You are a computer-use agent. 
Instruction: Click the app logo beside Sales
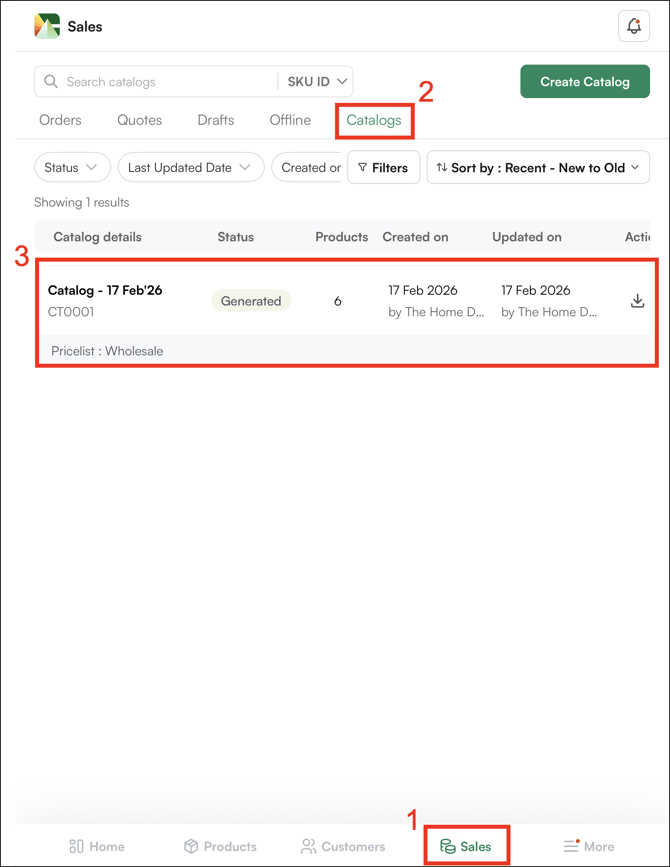47,27
